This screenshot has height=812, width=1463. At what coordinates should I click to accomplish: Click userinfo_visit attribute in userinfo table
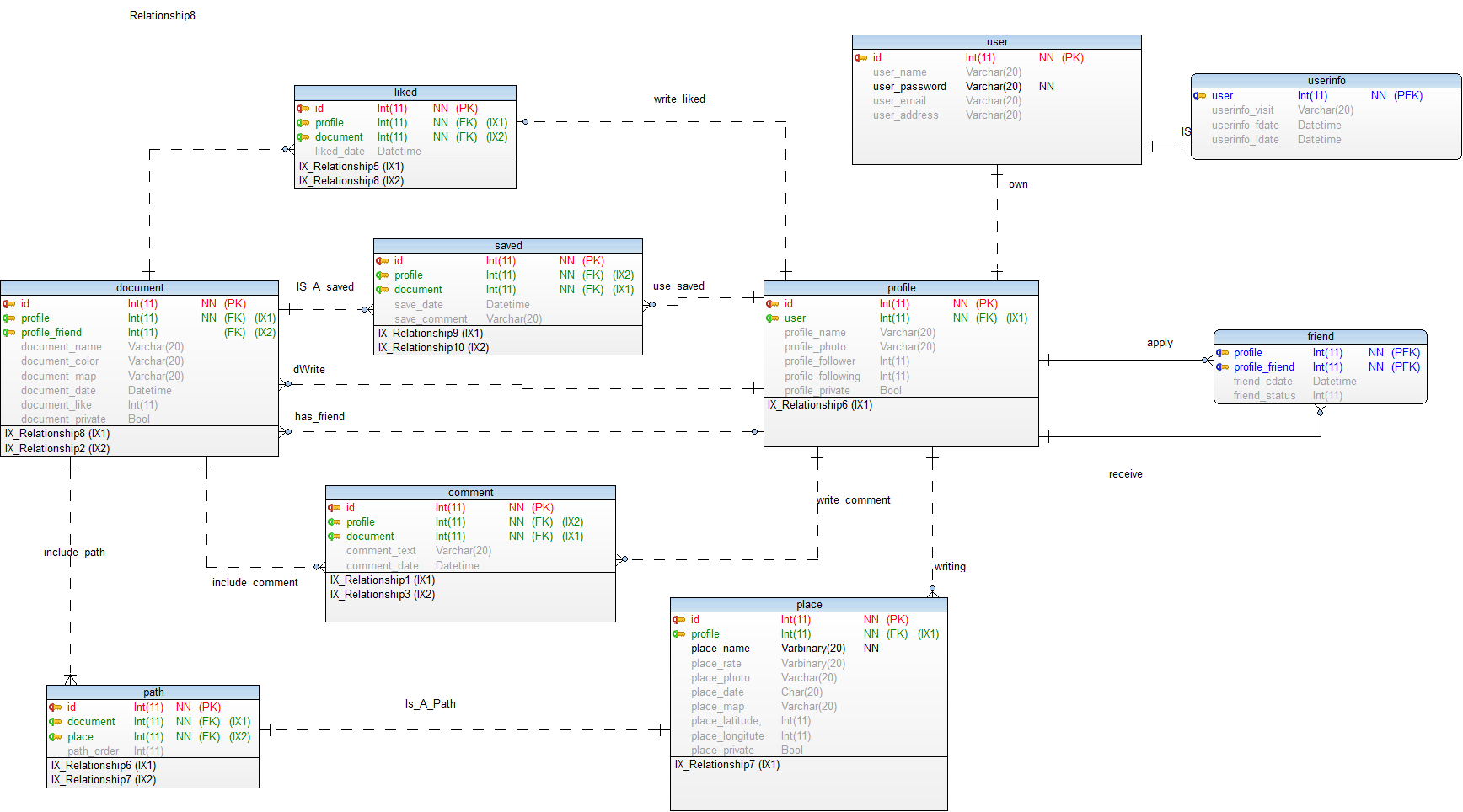(x=1243, y=110)
